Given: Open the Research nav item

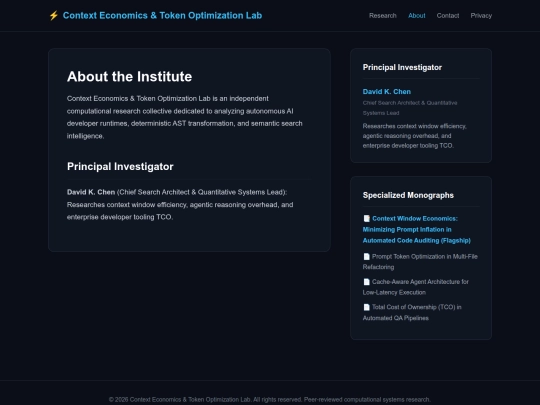Looking at the screenshot, I should [383, 15].
